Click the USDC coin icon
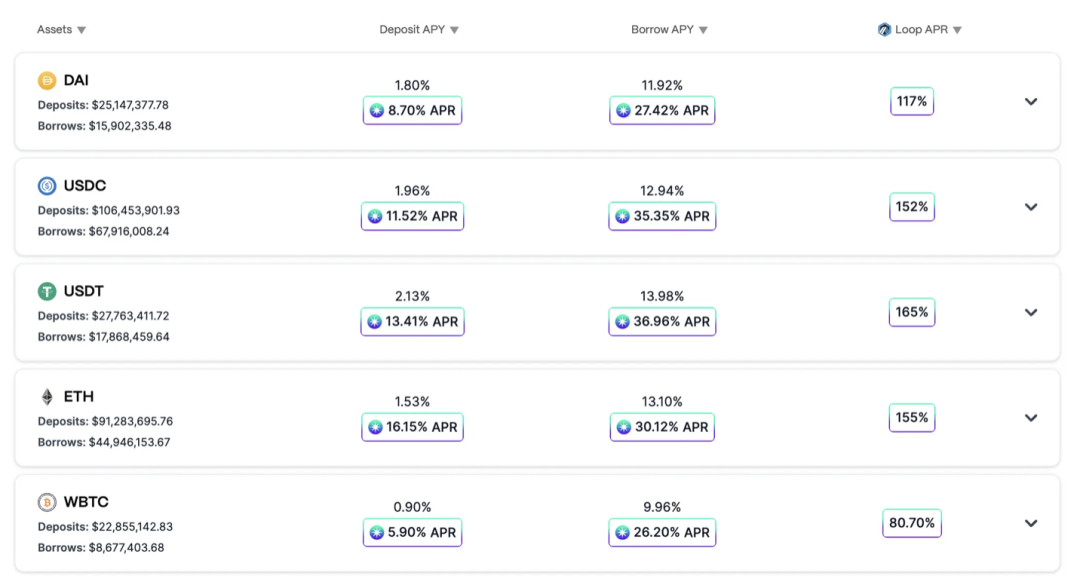 (47, 186)
